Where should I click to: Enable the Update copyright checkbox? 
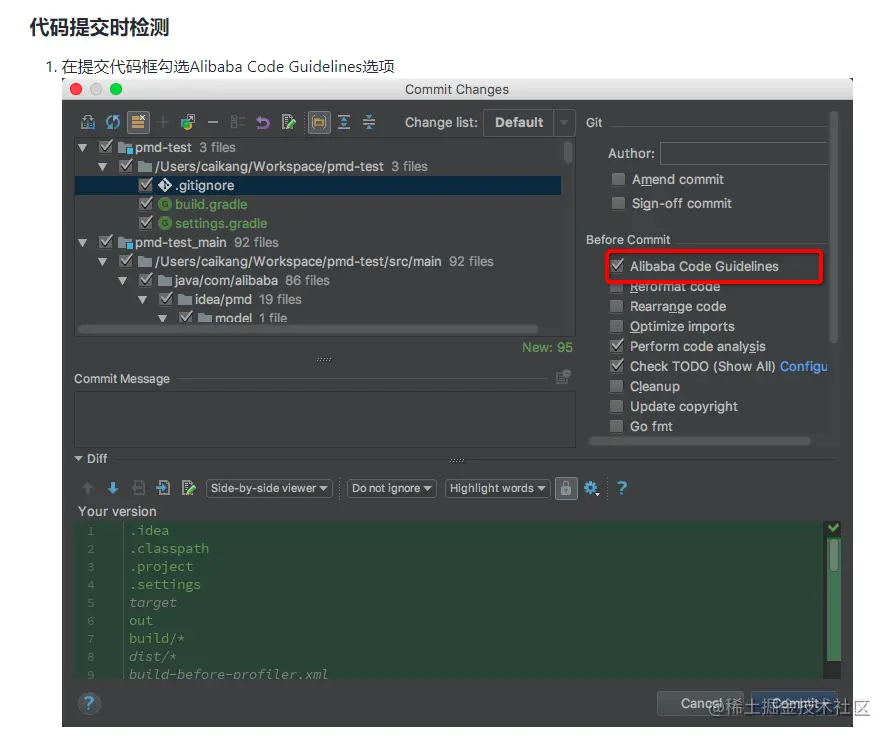(616, 406)
